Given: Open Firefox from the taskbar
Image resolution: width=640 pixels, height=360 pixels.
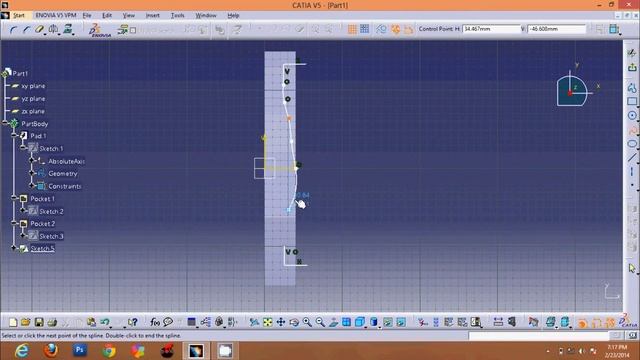Looking at the screenshot, I should 50,351.
